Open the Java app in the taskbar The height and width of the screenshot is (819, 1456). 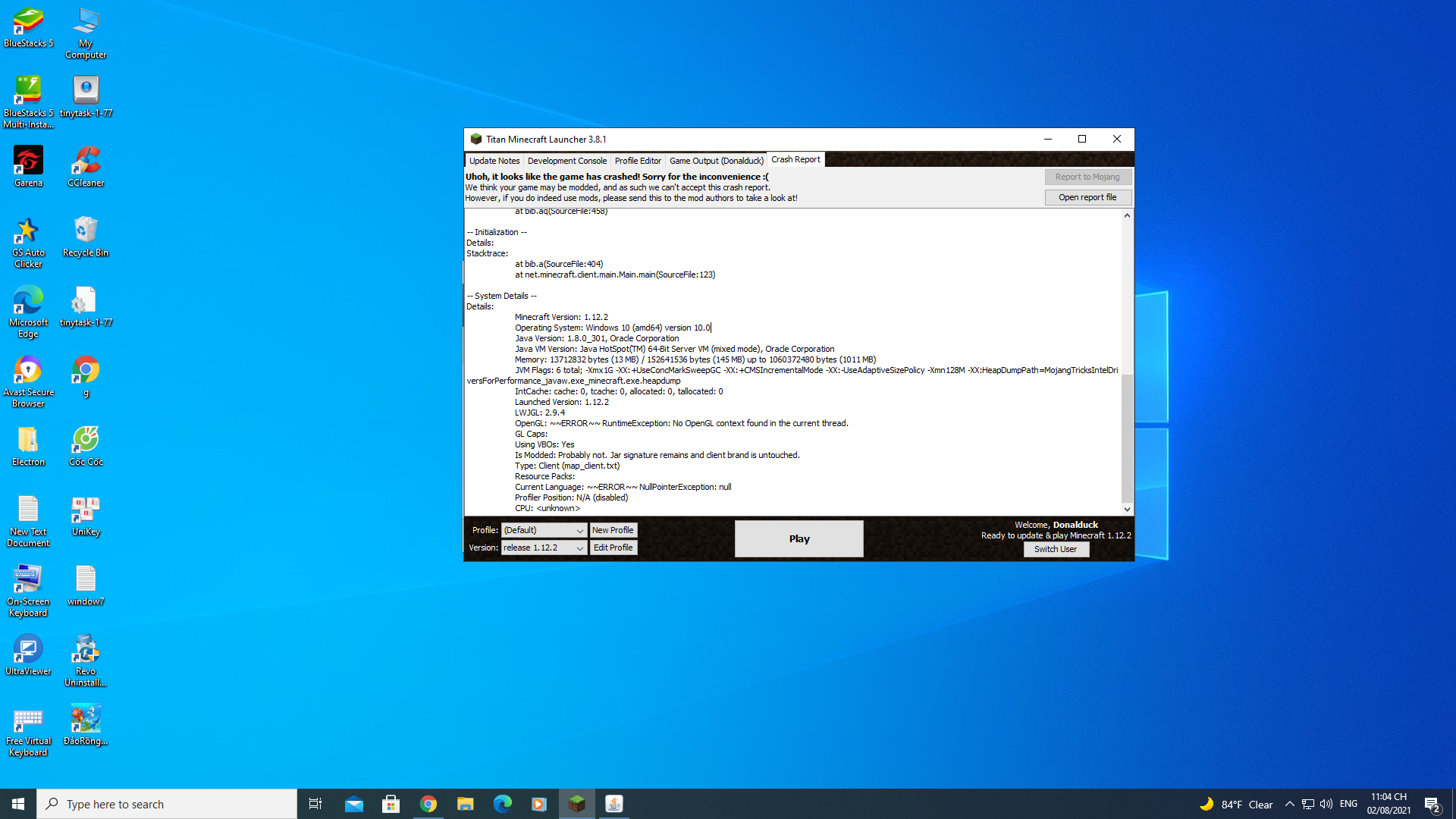(614, 804)
